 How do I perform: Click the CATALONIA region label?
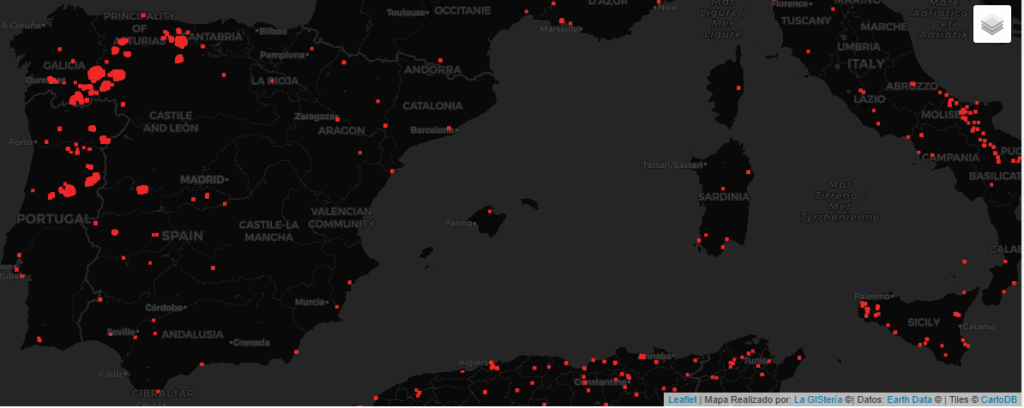point(432,106)
